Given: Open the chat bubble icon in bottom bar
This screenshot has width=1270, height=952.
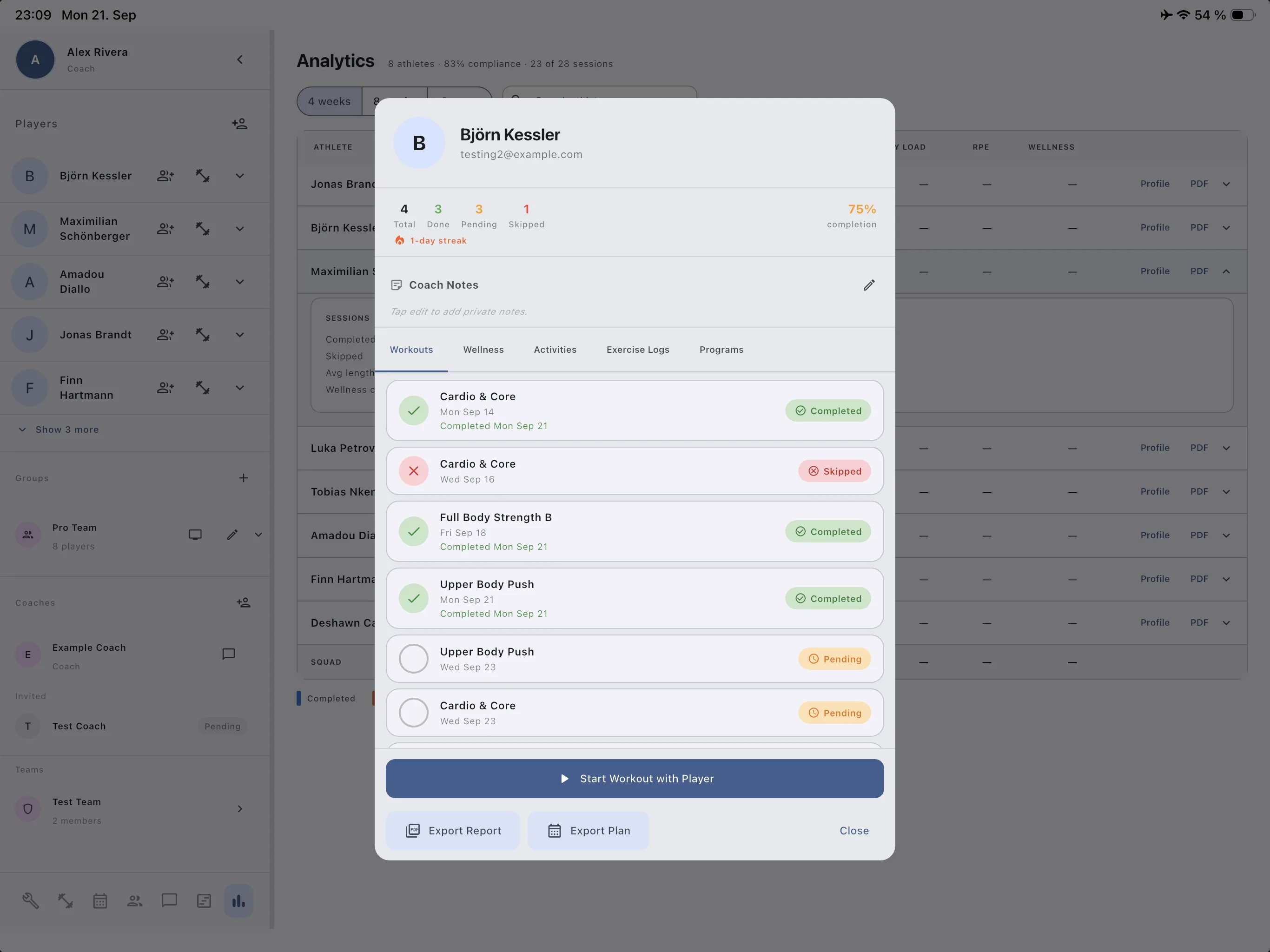Looking at the screenshot, I should [169, 900].
